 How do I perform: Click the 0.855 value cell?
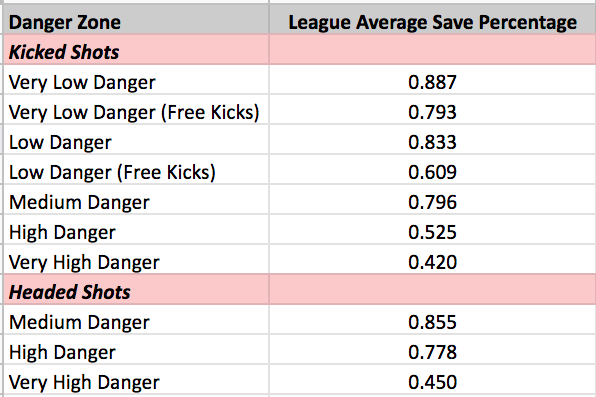(x=433, y=320)
